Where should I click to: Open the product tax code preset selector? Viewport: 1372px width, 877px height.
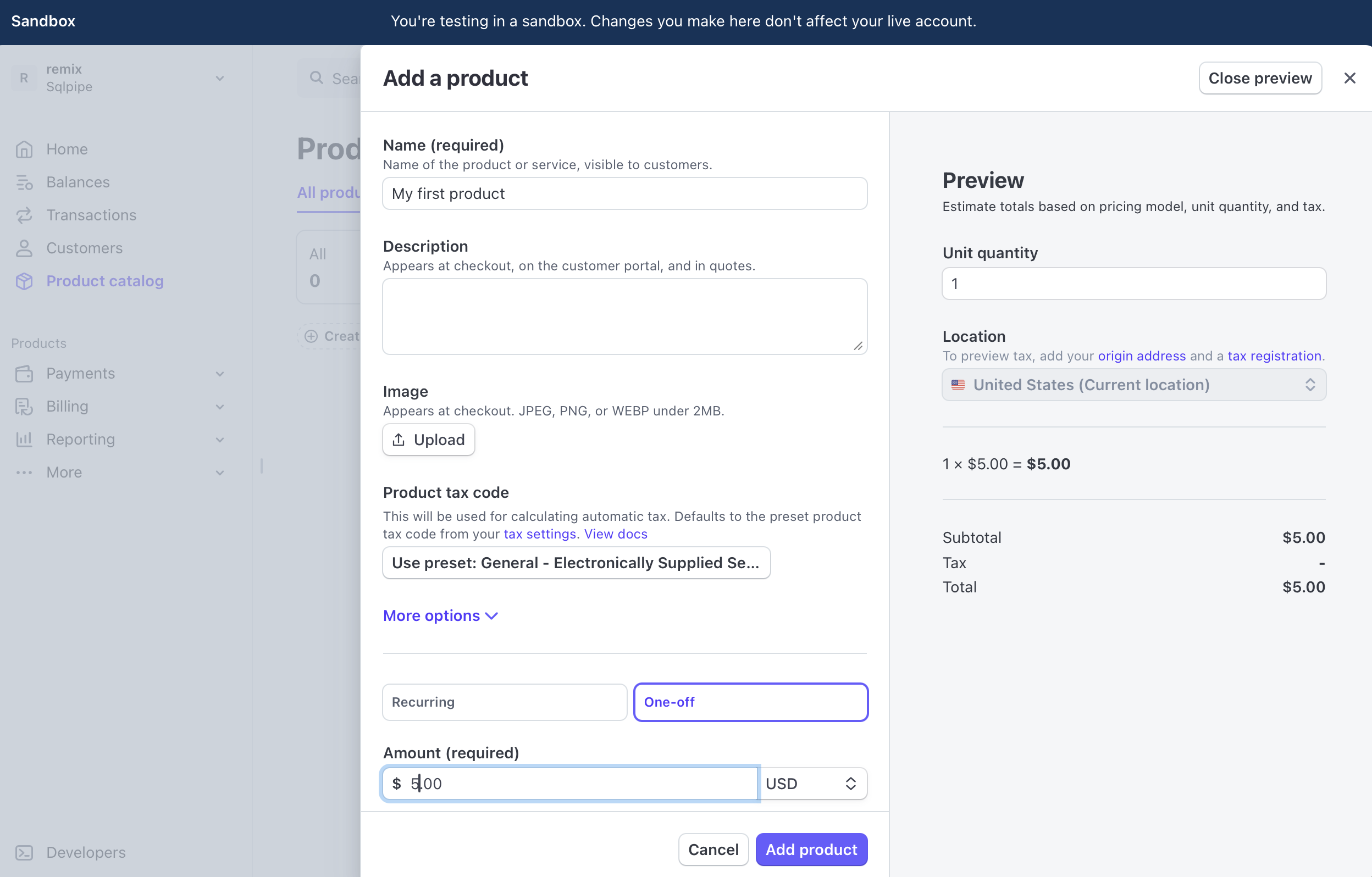576,563
